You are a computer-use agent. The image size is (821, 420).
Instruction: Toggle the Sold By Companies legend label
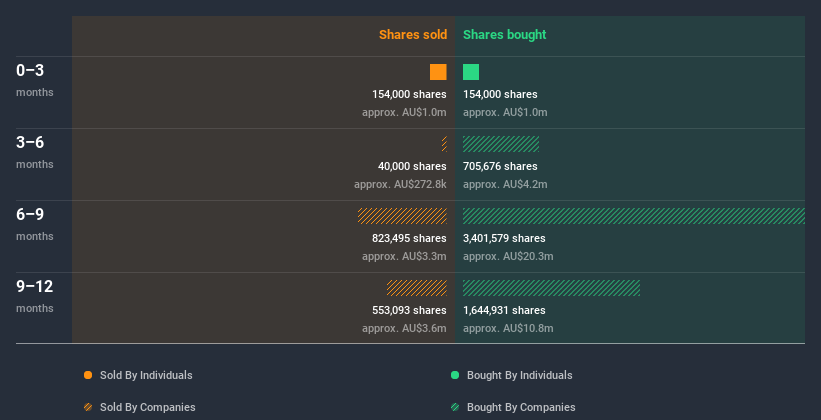point(147,407)
